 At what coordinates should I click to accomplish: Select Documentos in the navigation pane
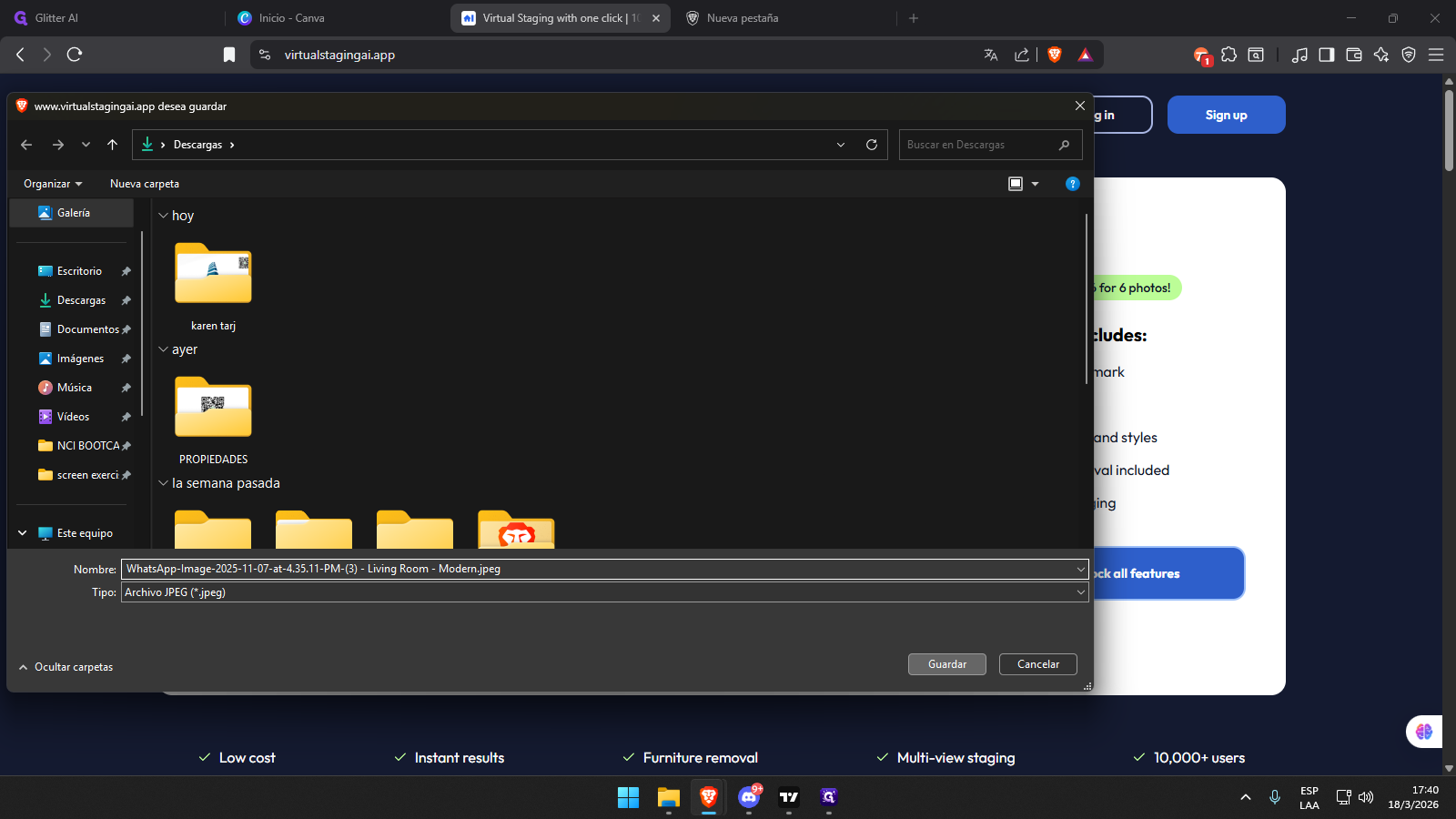pyautogui.click(x=87, y=329)
